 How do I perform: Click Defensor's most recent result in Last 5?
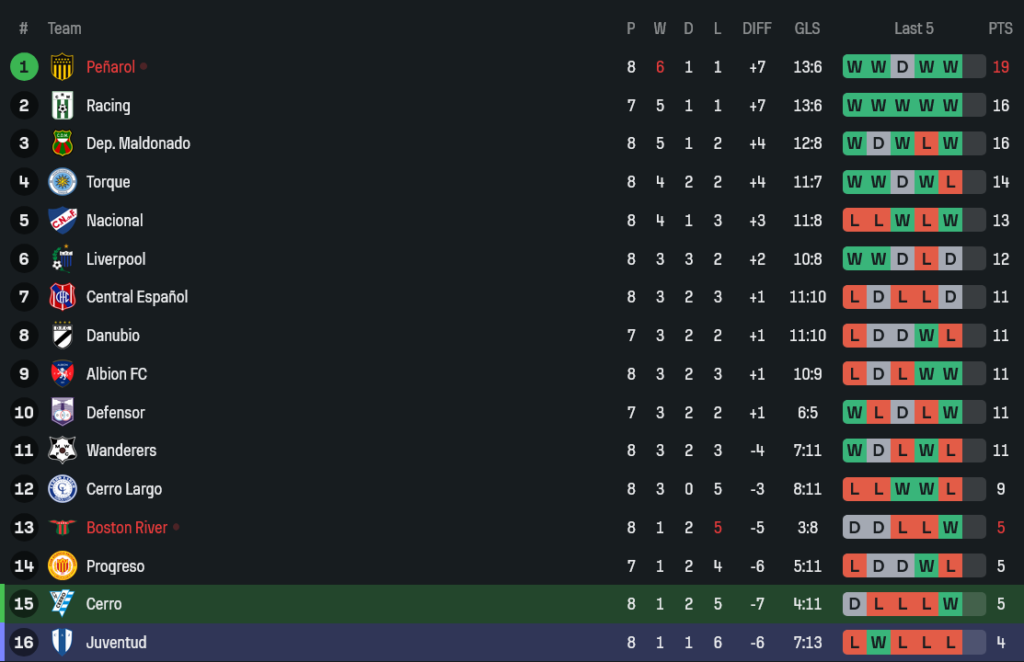(x=950, y=412)
